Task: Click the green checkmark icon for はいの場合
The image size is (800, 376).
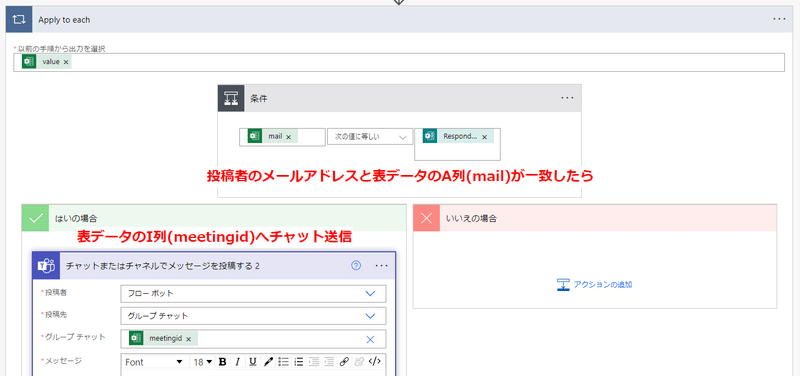Action: tap(36, 218)
